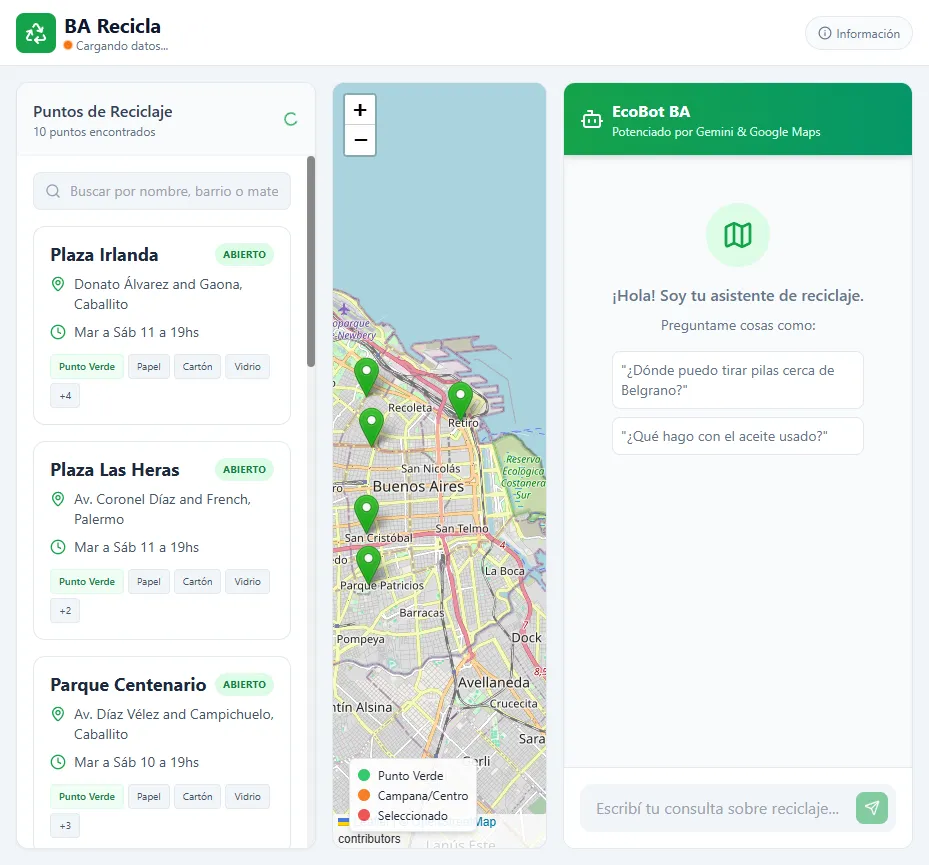Click the green marker beside Aeroparque Newbery
This screenshot has height=865, width=929.
(x=367, y=376)
